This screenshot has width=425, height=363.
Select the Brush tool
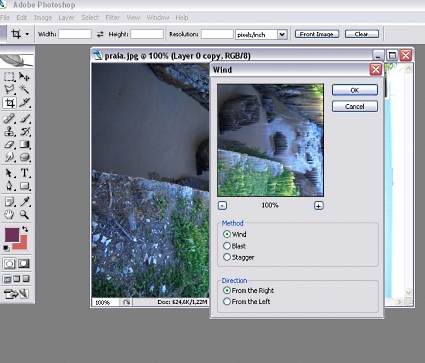click(x=24, y=119)
